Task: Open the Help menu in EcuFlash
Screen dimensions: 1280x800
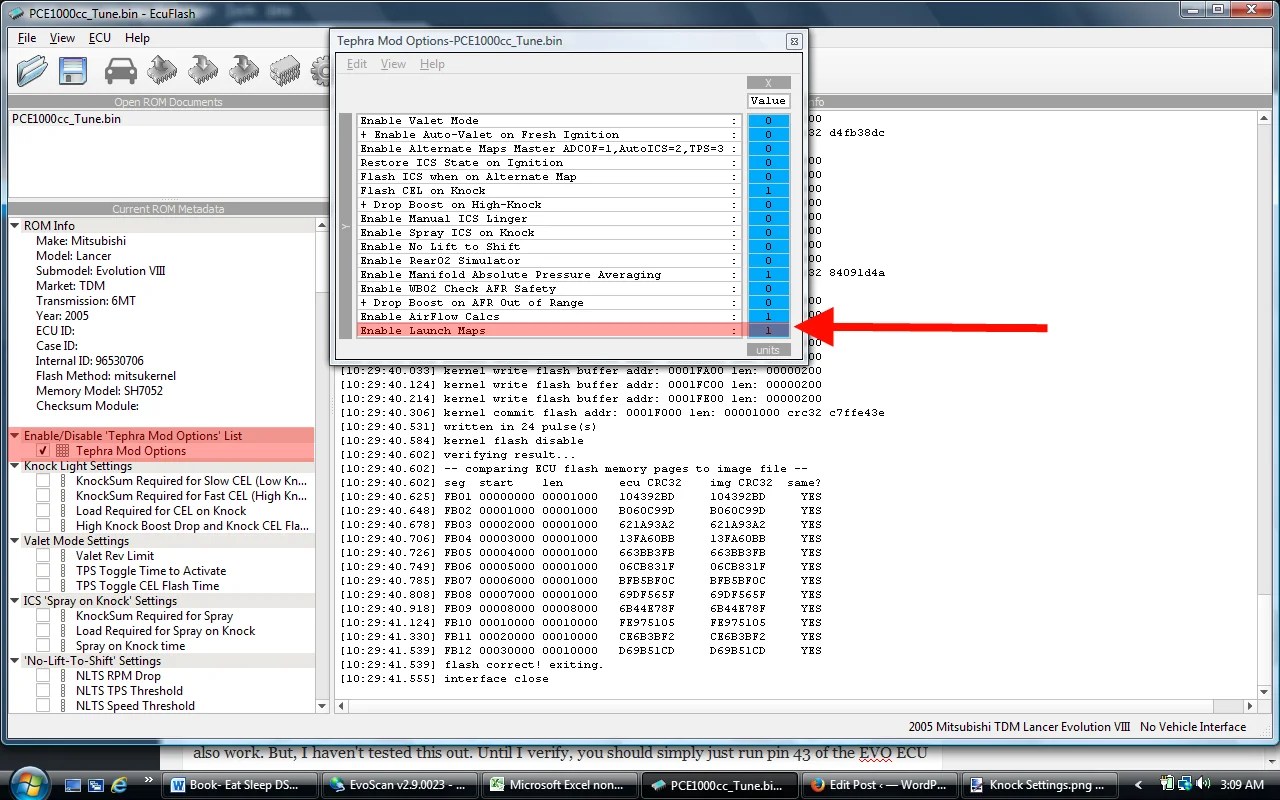Action: click(137, 38)
